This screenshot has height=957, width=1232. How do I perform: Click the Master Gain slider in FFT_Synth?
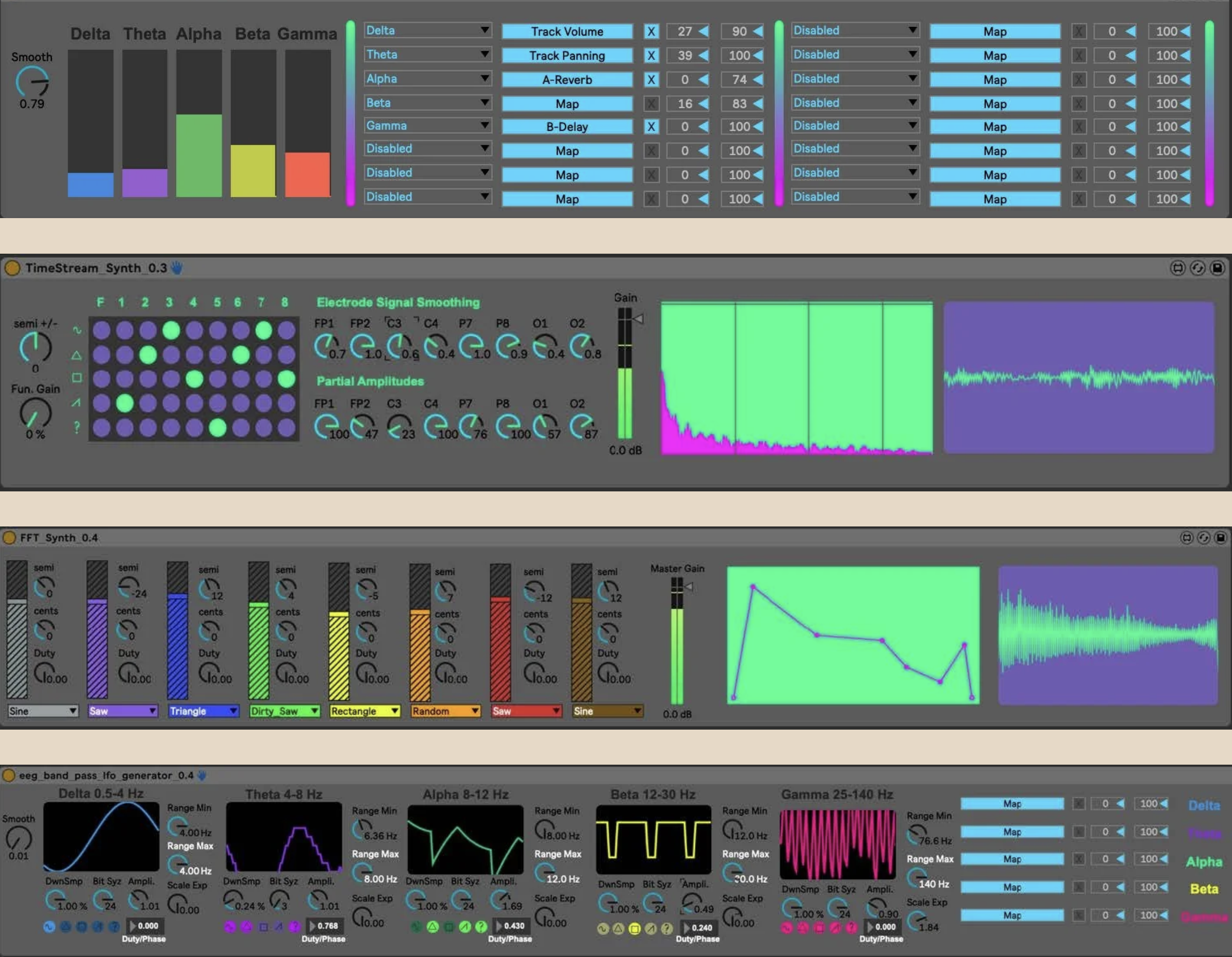(677, 643)
